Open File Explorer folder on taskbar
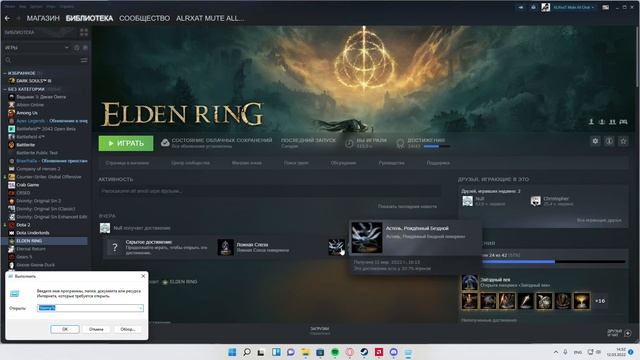The height and width of the screenshot is (360, 640). 305,352
